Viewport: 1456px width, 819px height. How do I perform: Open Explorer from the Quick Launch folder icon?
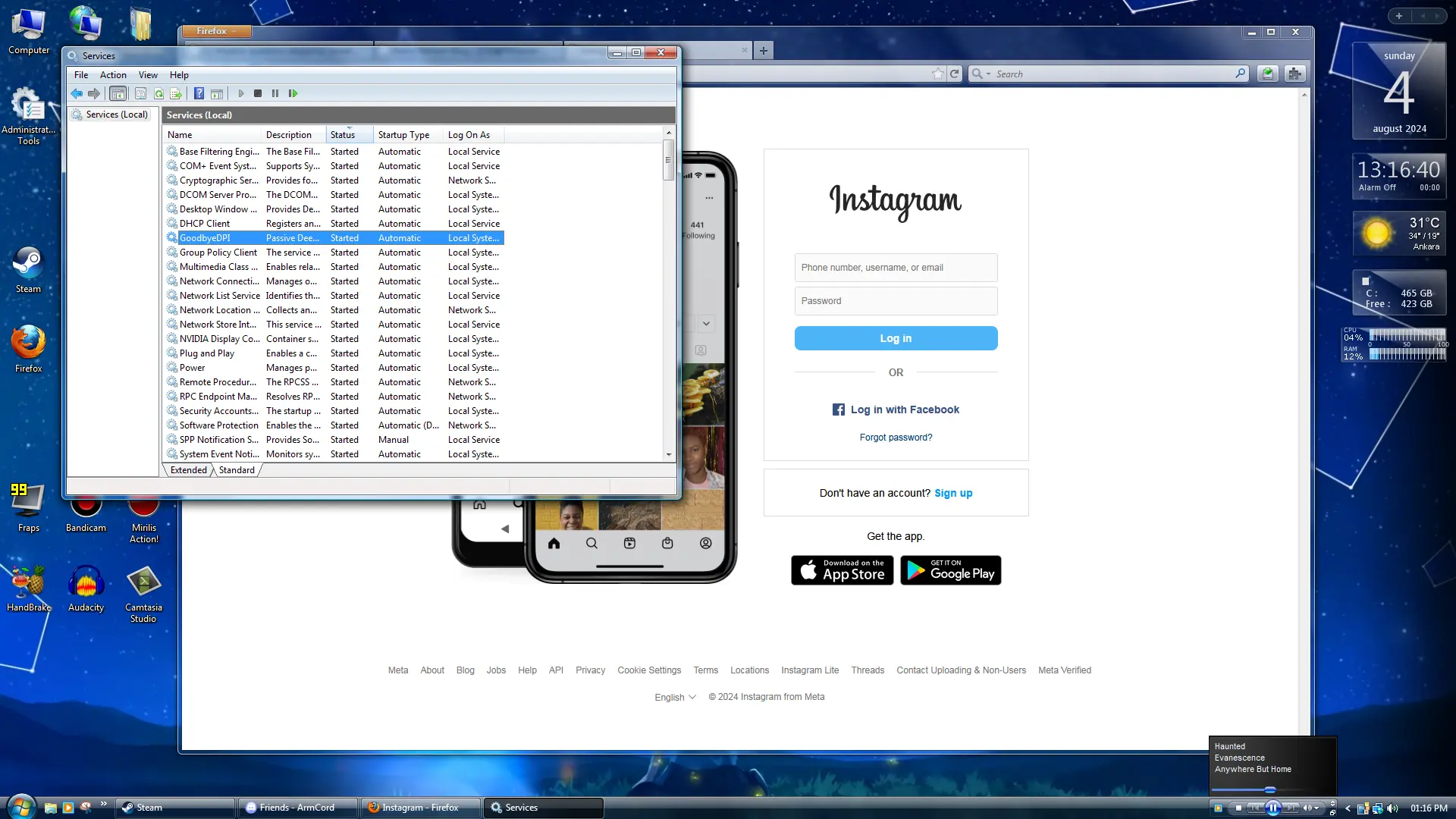point(50,808)
